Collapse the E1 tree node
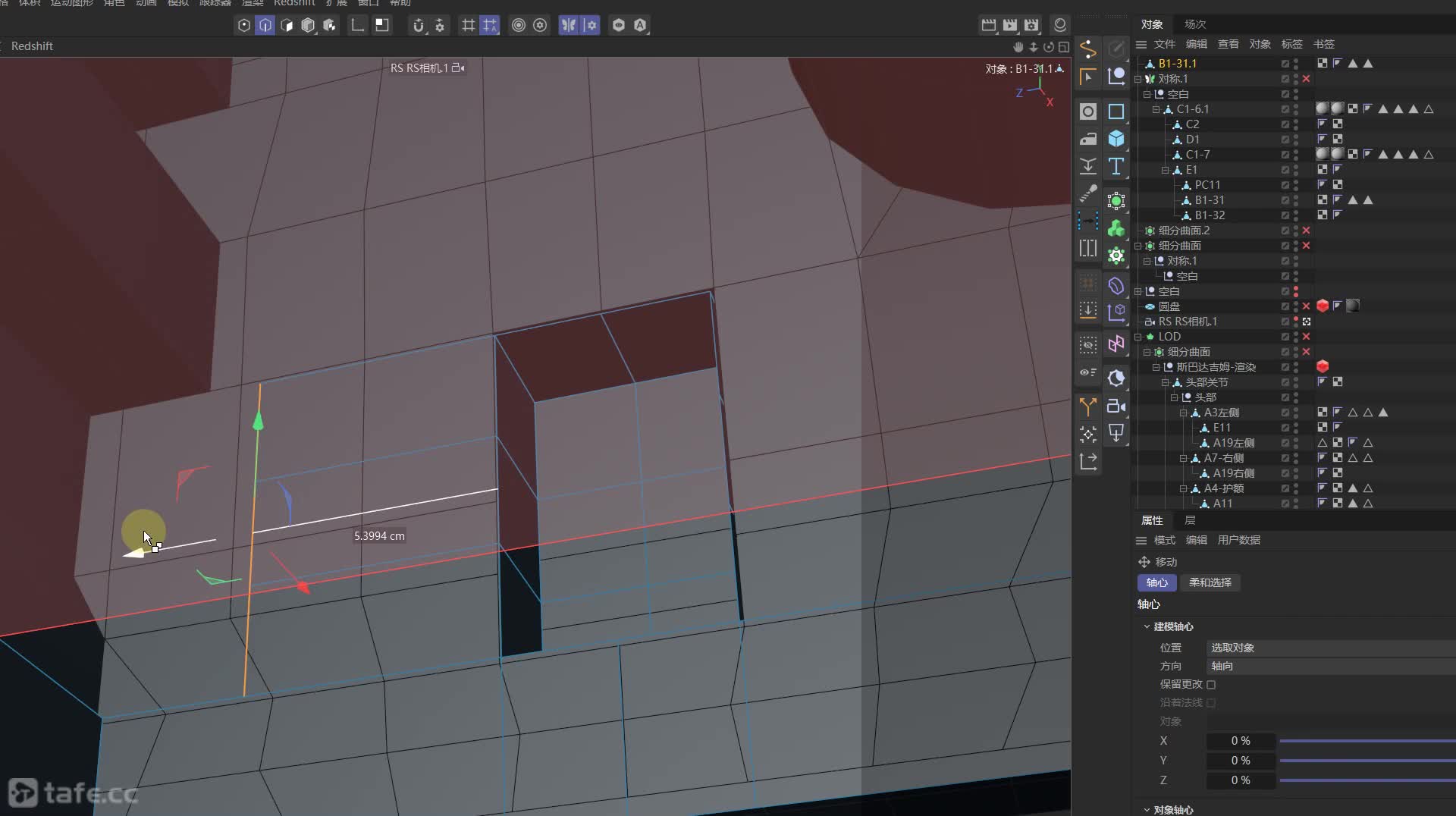 (1165, 170)
